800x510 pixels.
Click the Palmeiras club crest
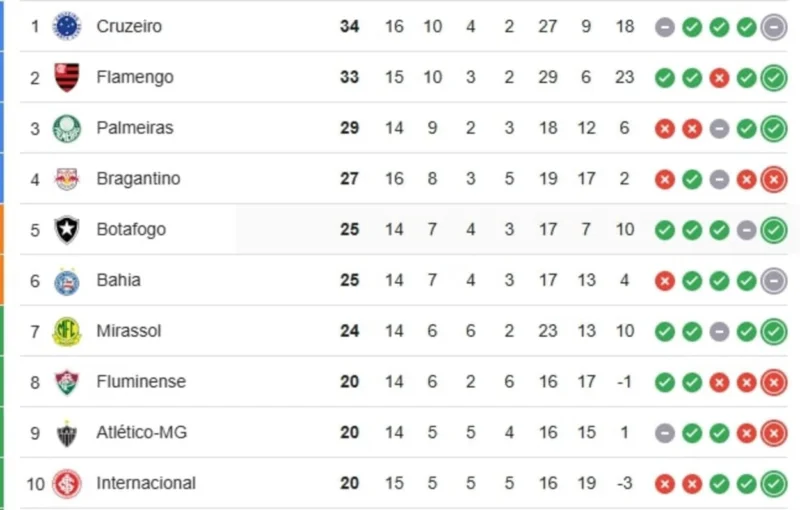(x=67, y=128)
